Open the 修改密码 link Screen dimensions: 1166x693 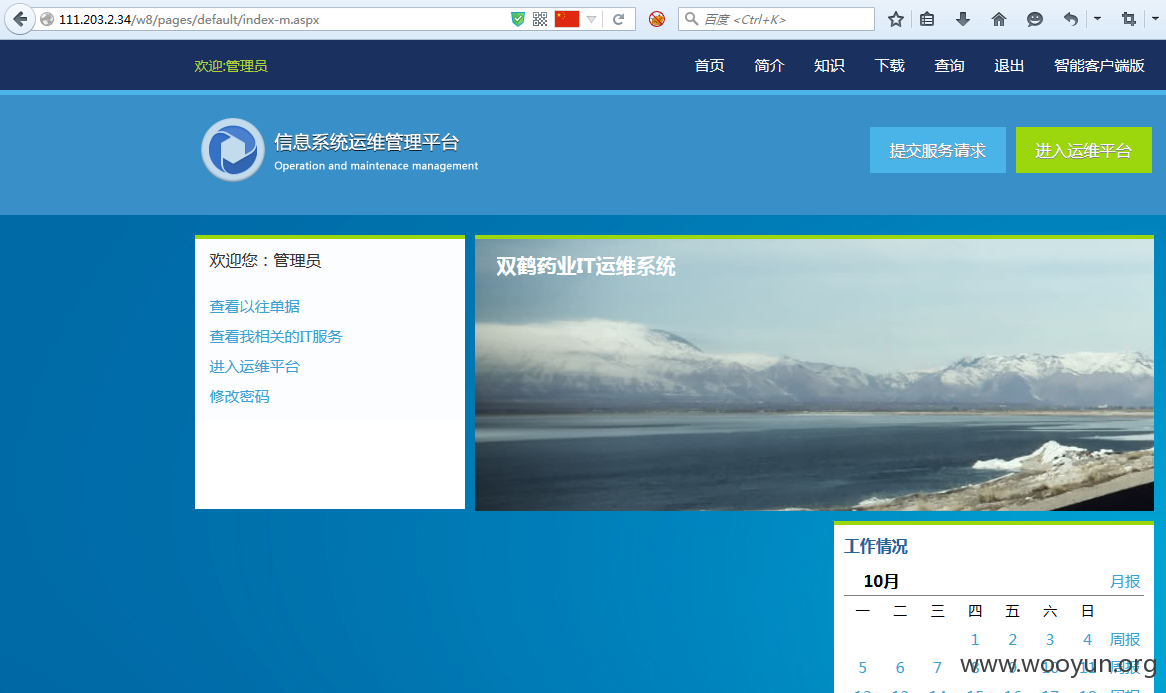click(x=239, y=396)
